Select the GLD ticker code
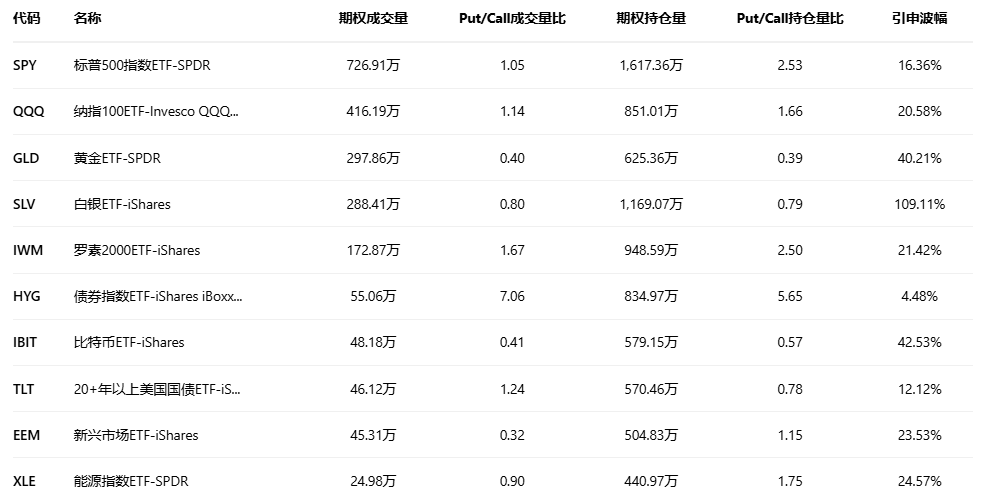The width and height of the screenshot is (981, 500). pyautogui.click(x=26, y=158)
